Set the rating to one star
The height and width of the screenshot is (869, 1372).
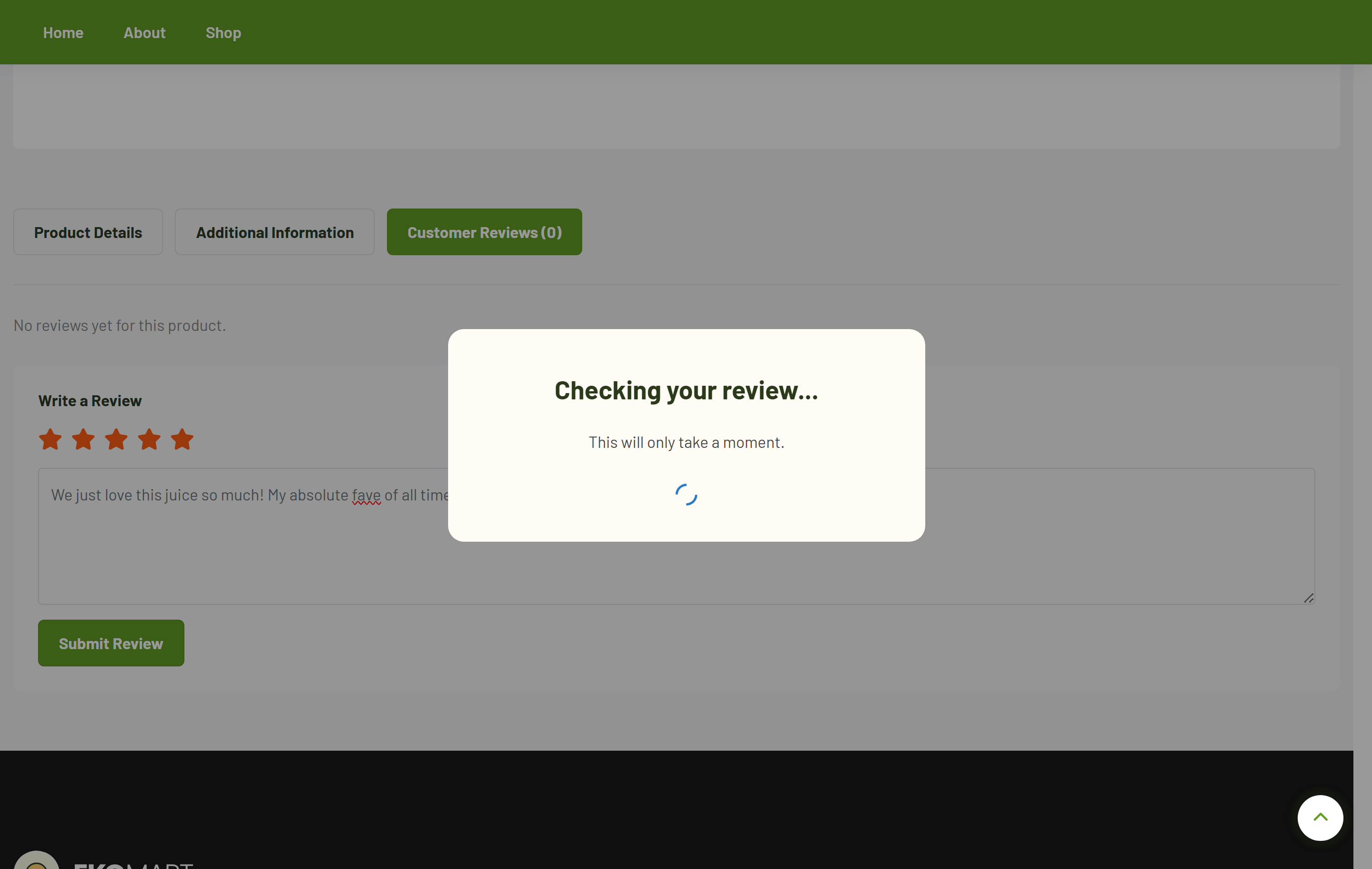click(50, 439)
